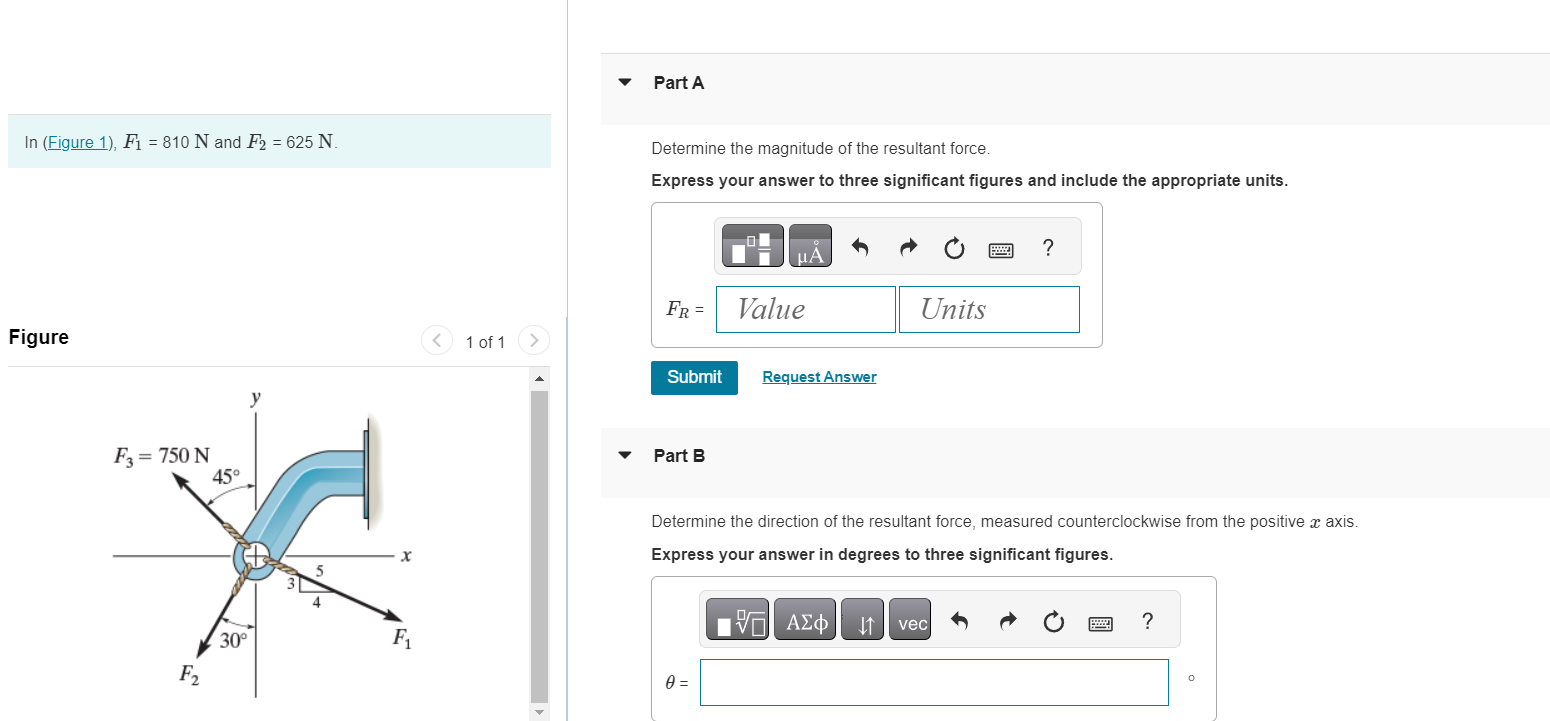Submit the answer for Part A
The image size is (1550, 721).
[x=694, y=378]
